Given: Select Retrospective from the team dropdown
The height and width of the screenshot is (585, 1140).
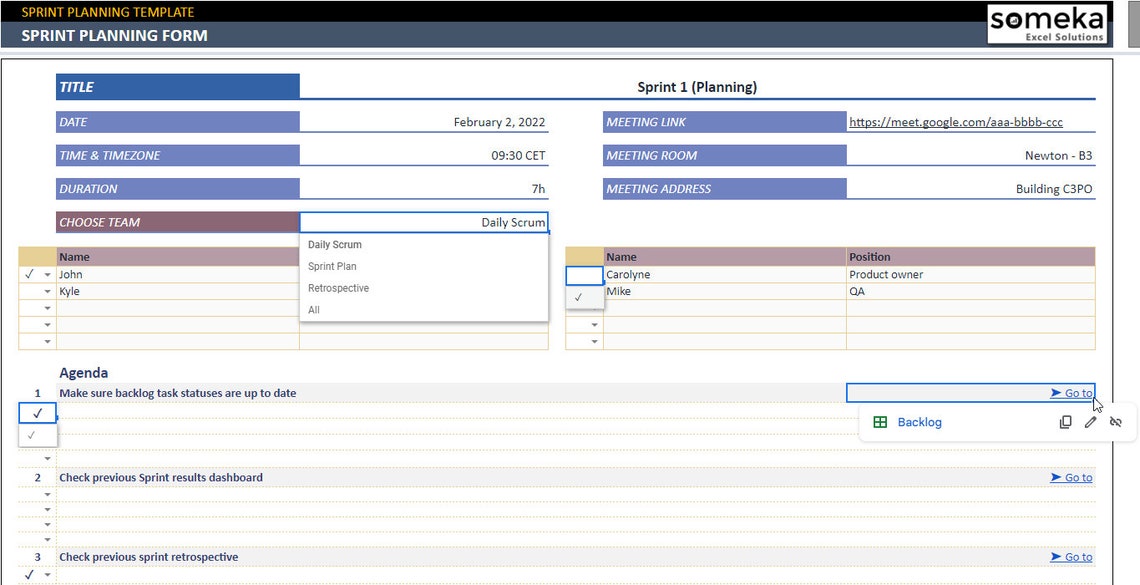Looking at the screenshot, I should pos(337,288).
